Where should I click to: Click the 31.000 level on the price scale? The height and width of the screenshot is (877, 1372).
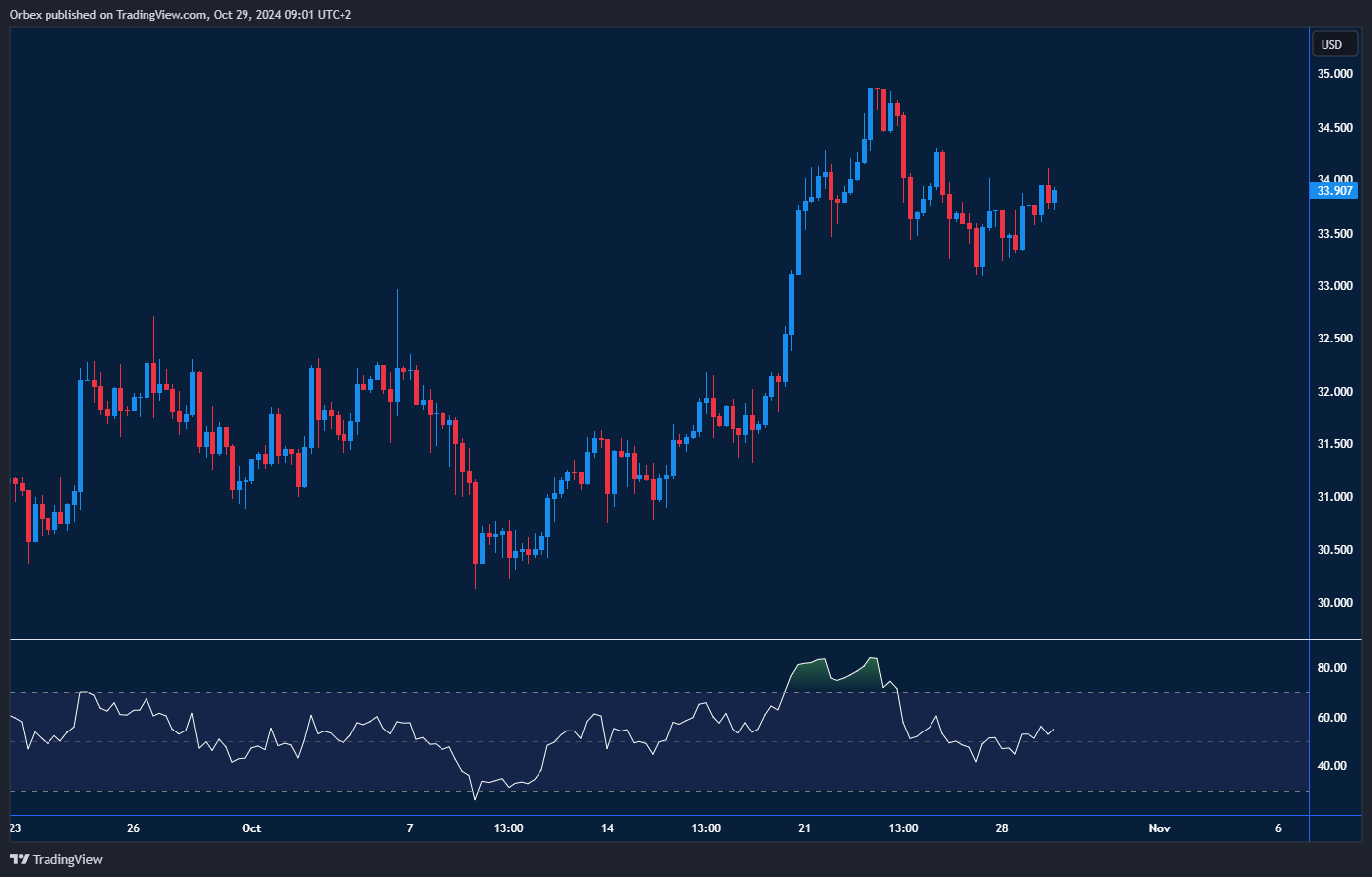1334,497
